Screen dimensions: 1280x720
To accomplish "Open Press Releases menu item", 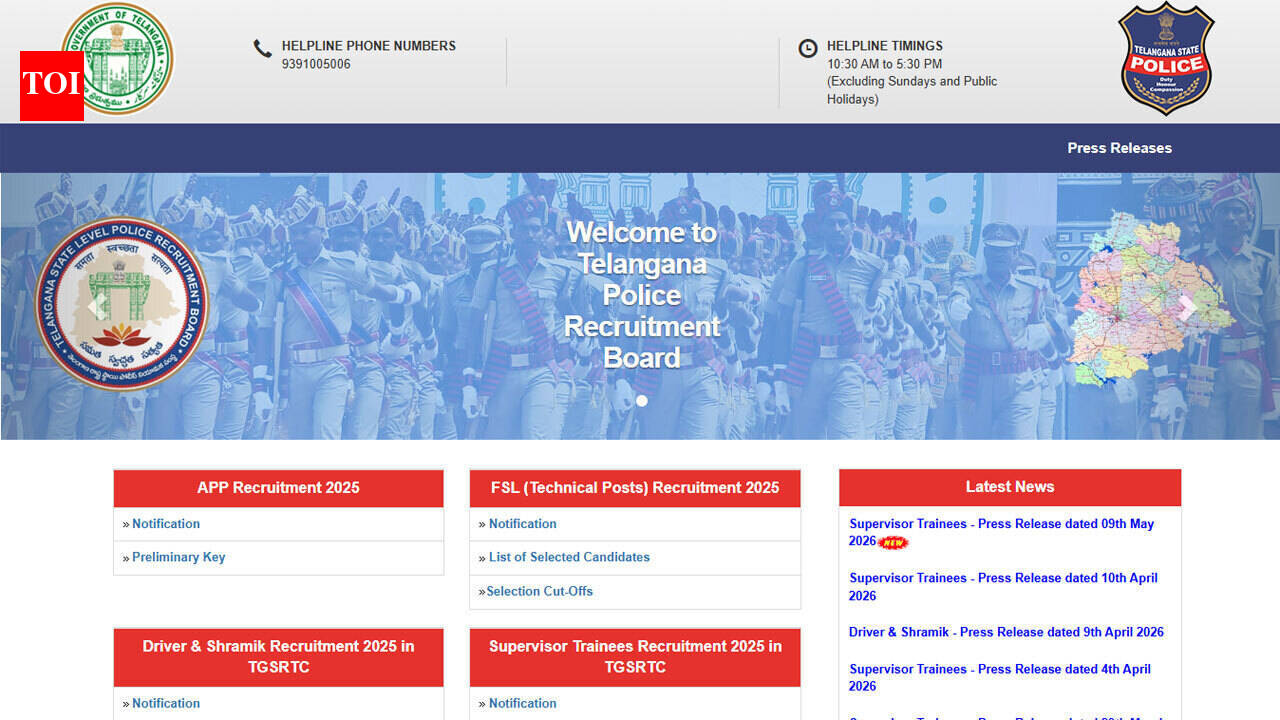I will tap(1119, 148).
